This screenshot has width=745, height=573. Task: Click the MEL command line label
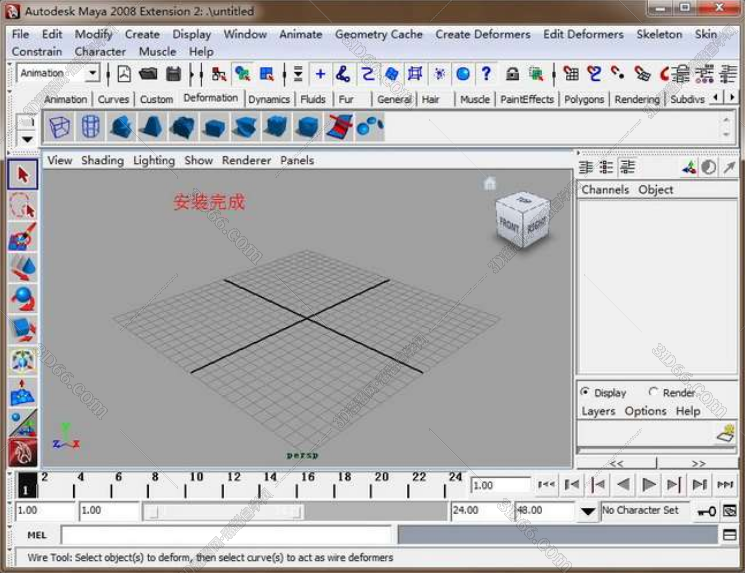(36, 535)
